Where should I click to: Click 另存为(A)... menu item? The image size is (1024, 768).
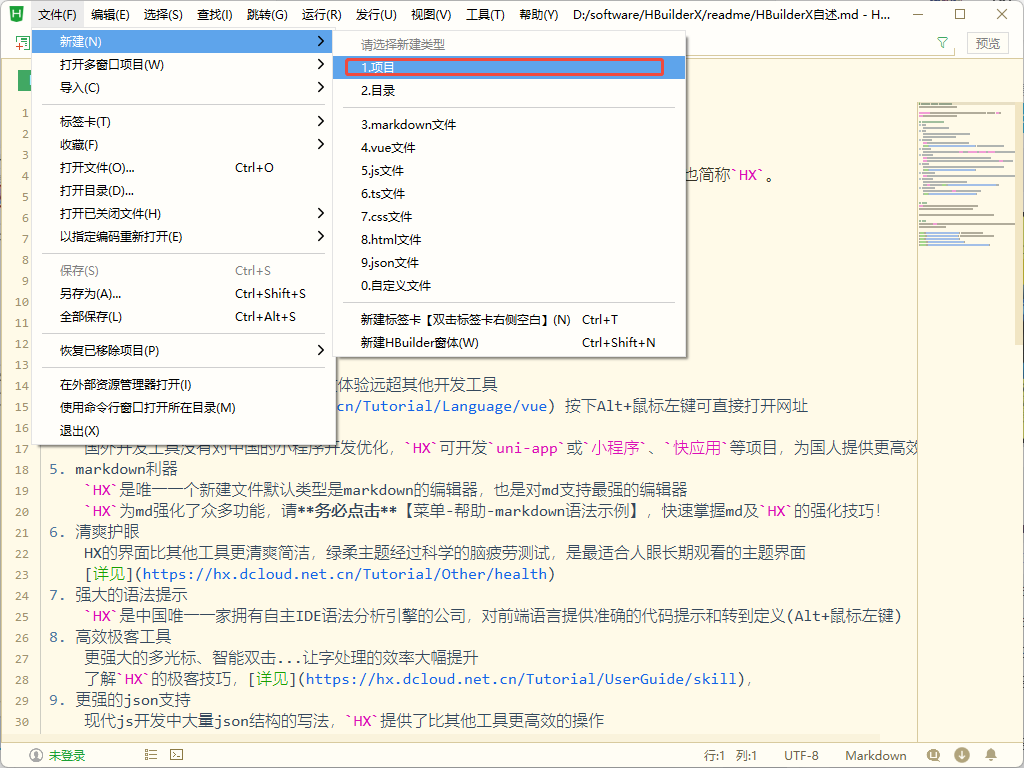tap(184, 293)
